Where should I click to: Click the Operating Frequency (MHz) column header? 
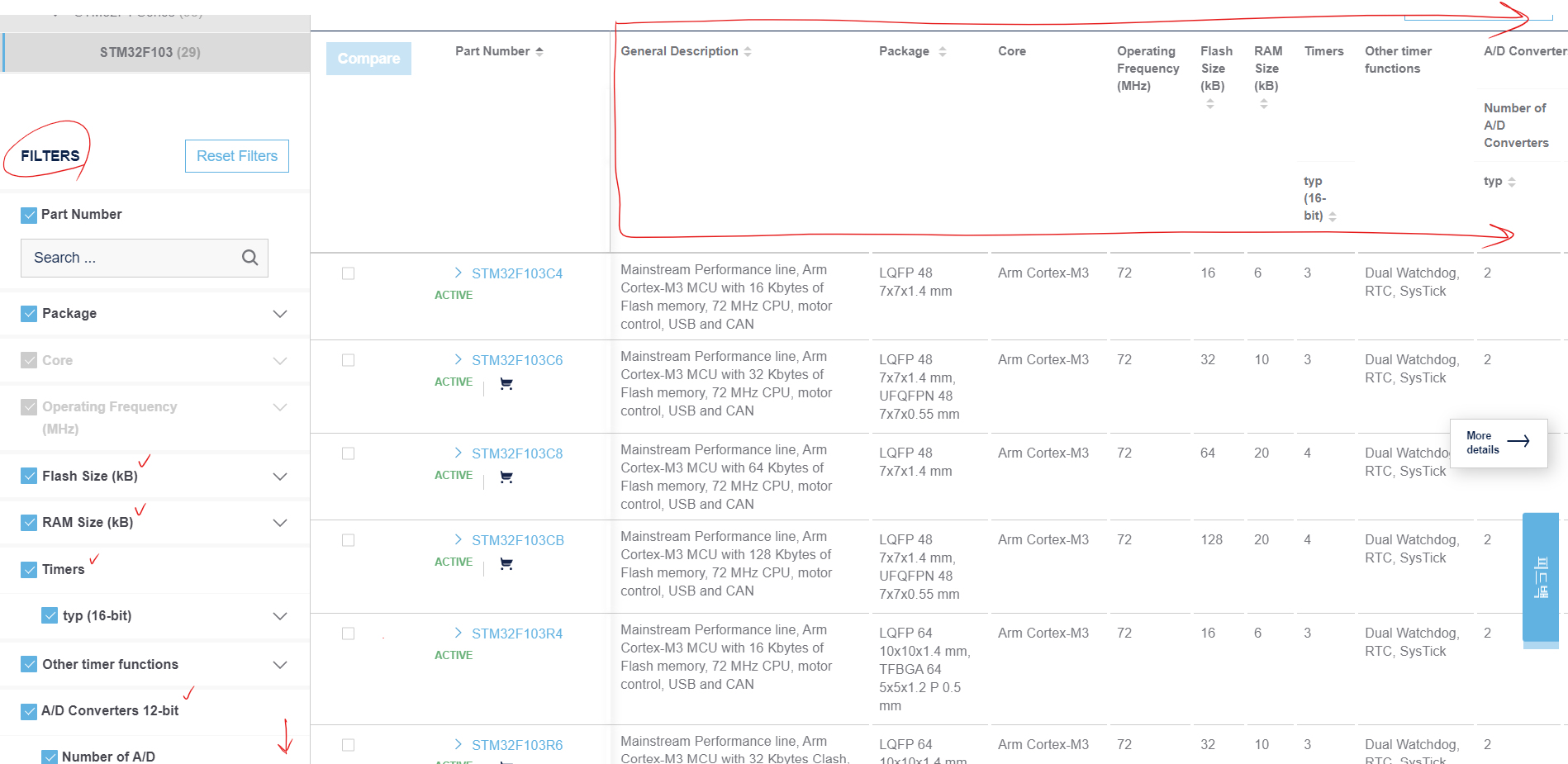pyautogui.click(x=1148, y=69)
